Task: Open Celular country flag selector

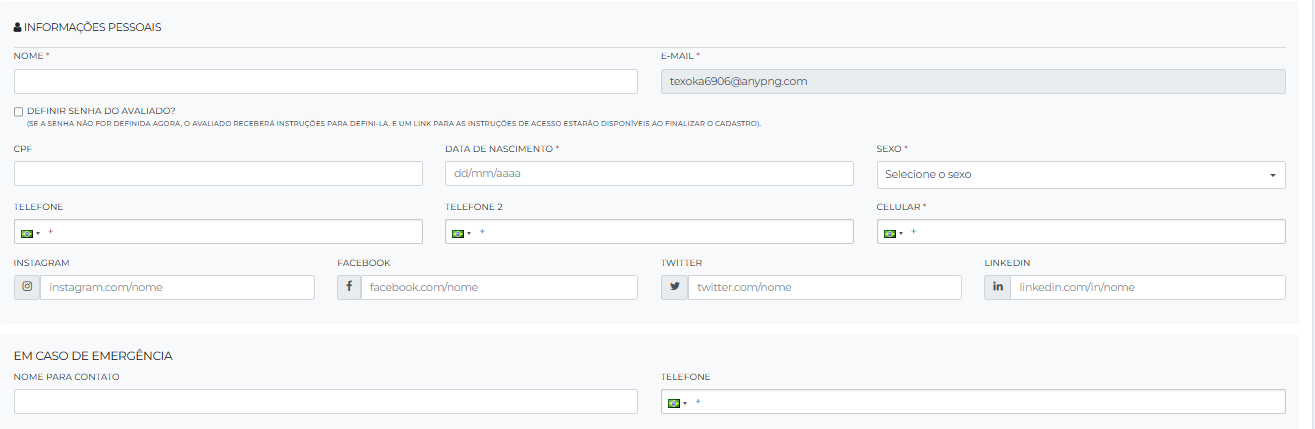Action: pos(893,233)
